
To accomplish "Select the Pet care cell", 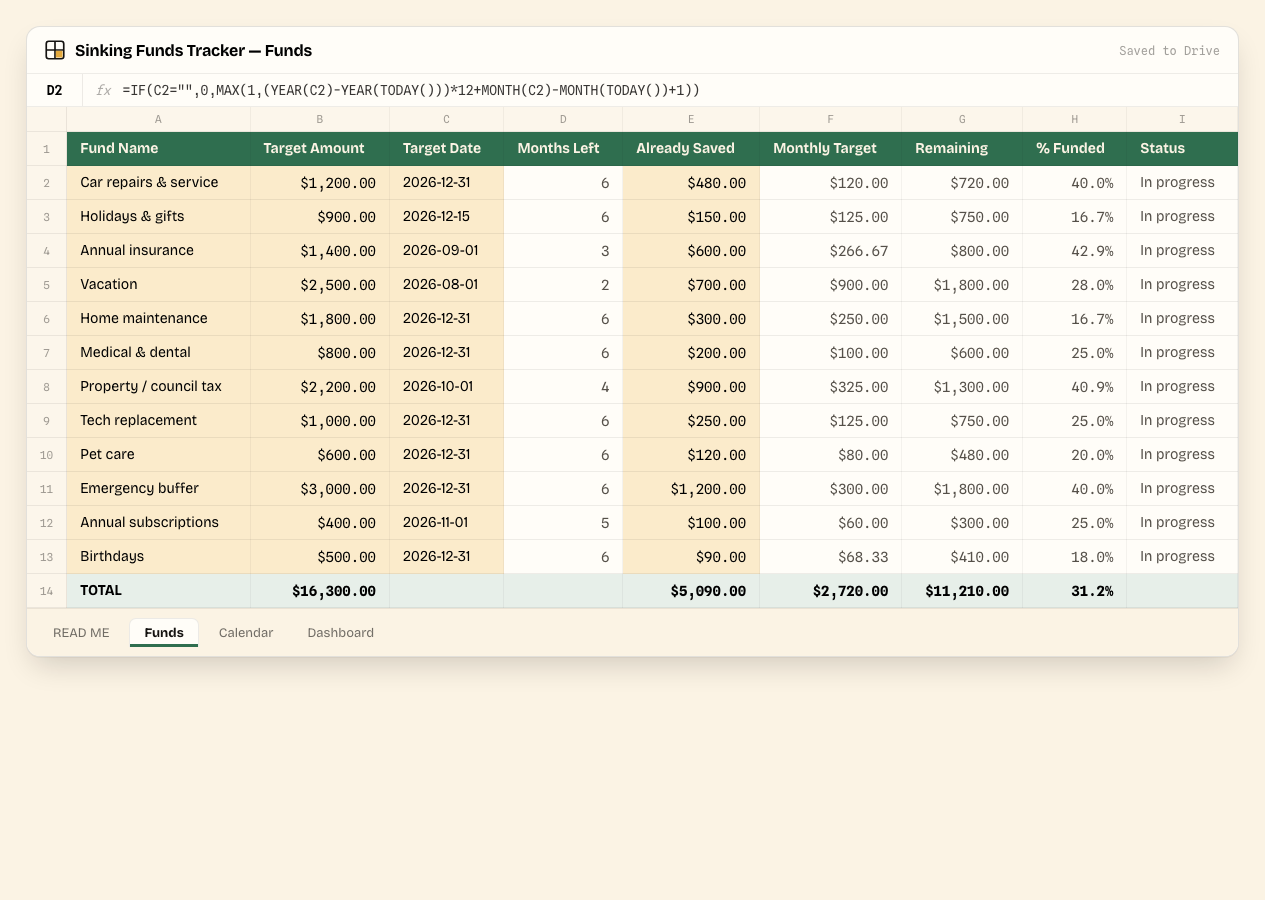I will tap(158, 455).
